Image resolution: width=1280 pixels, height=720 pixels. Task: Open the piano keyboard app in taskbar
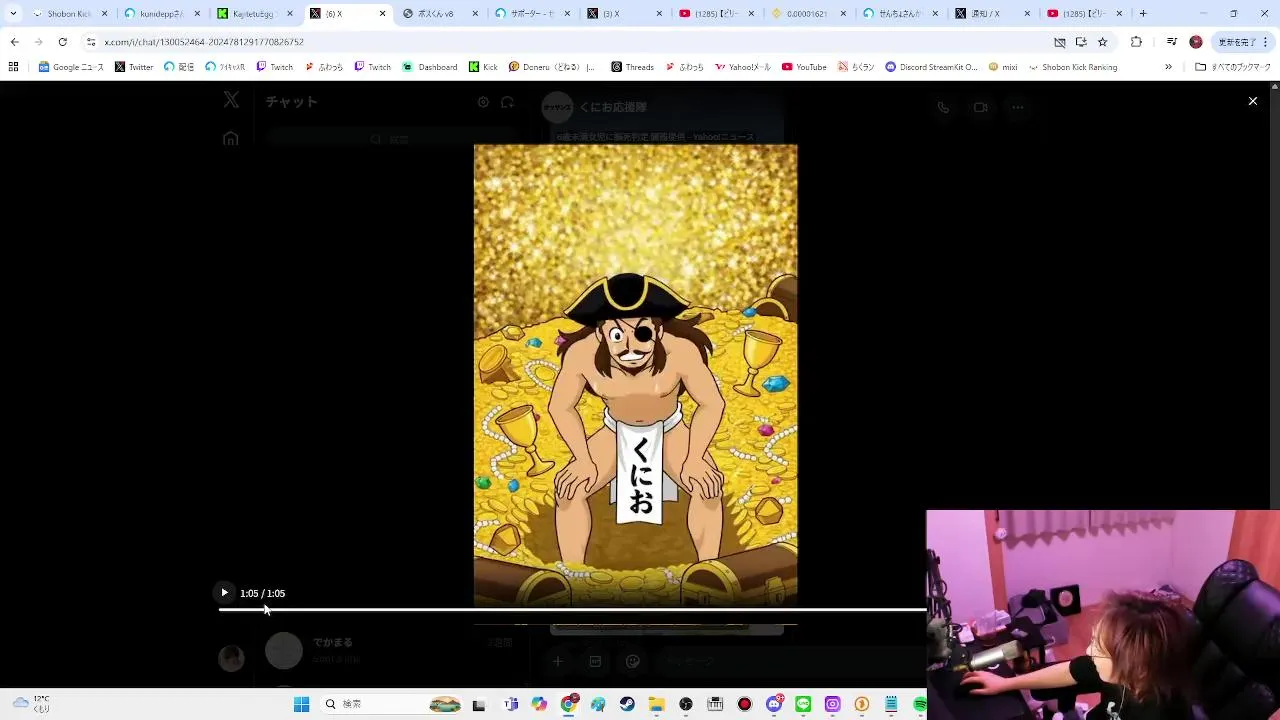(x=715, y=704)
